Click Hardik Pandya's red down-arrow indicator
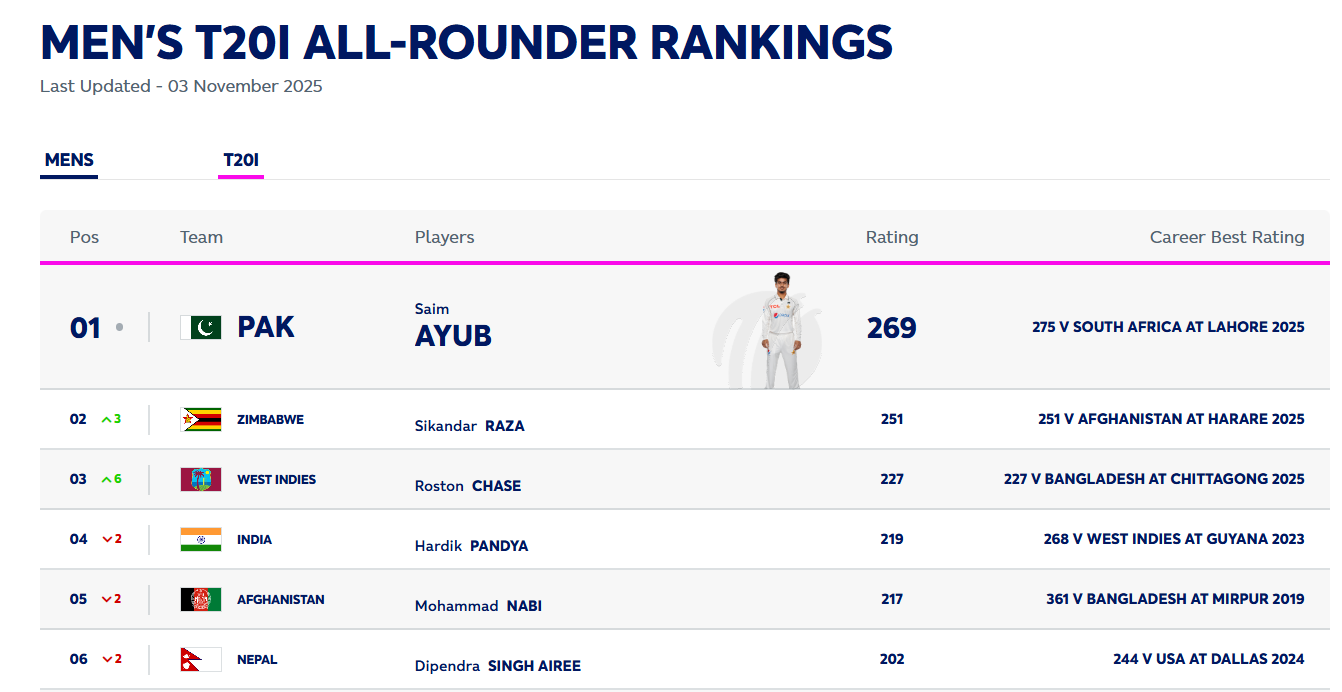1342x692 pixels. (107, 539)
